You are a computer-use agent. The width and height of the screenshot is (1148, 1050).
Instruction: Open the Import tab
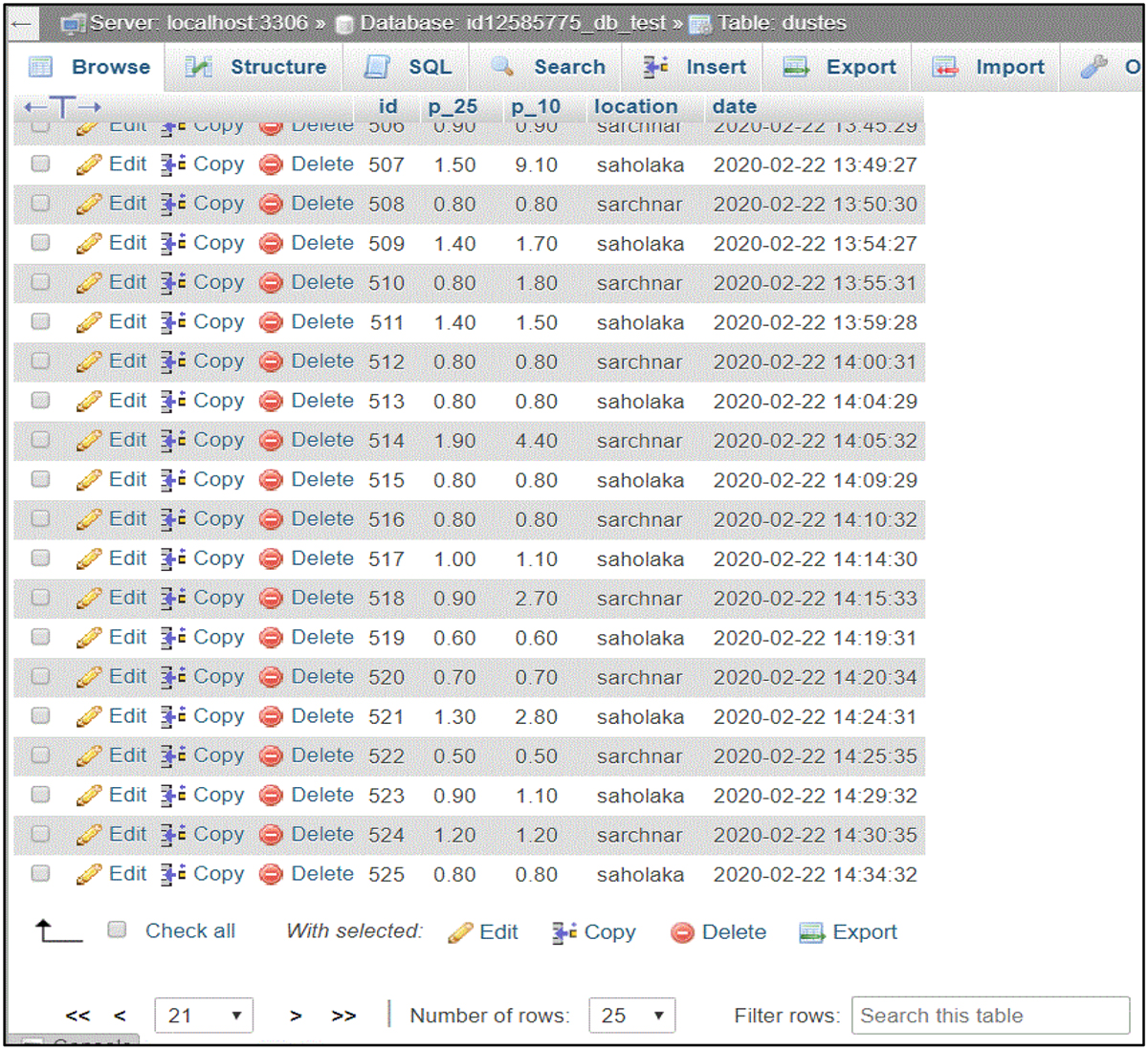[x=986, y=67]
